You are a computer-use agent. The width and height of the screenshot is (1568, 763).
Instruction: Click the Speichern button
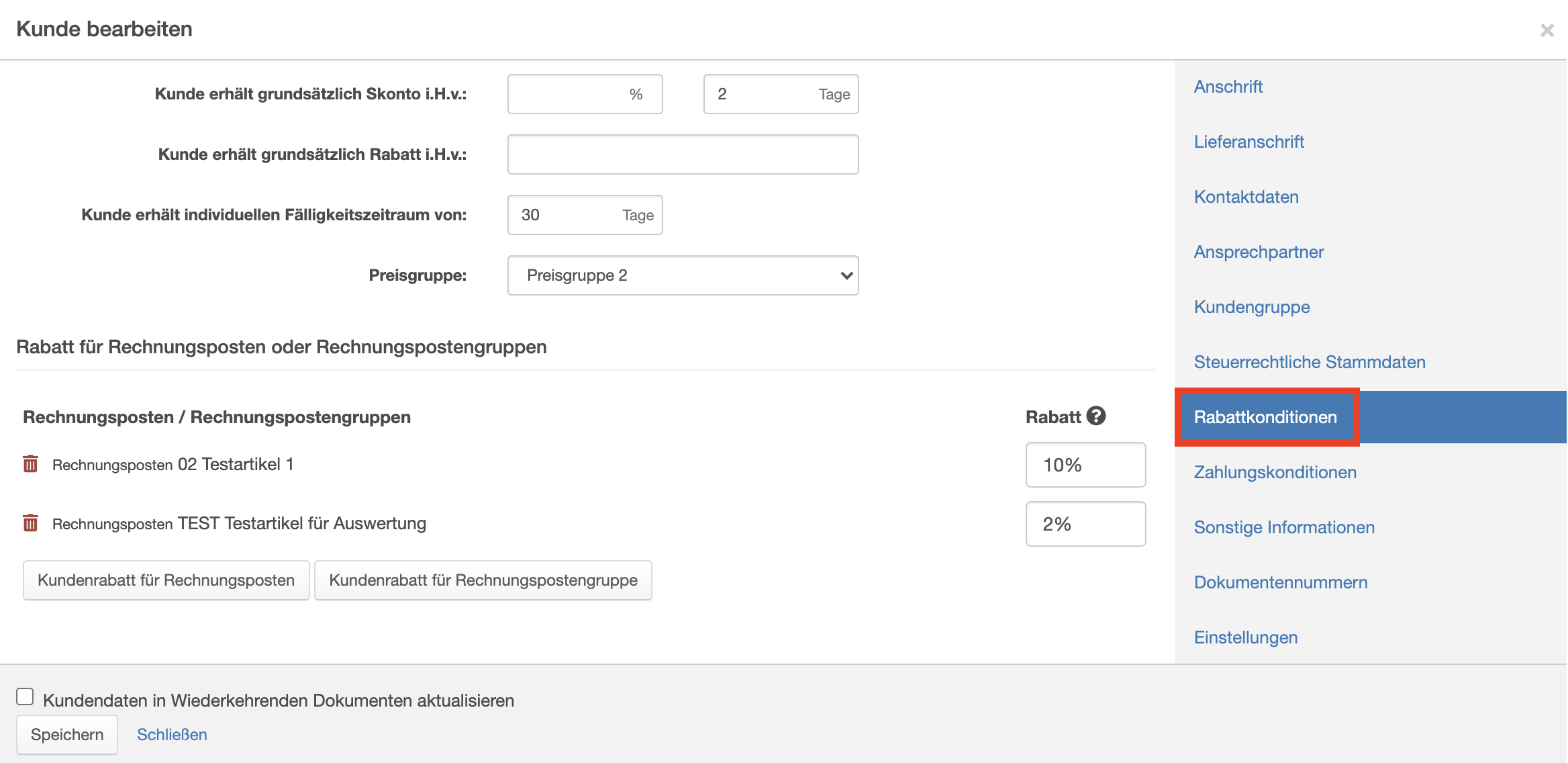(x=67, y=735)
